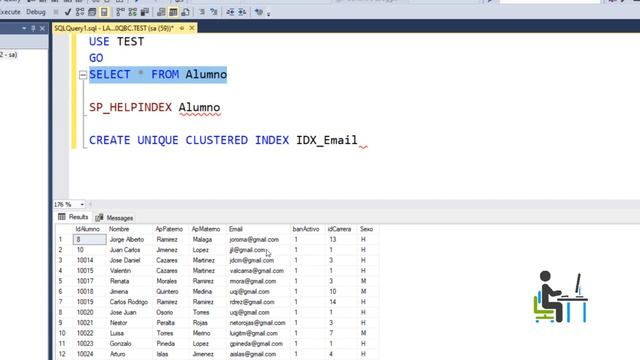Select the SQLQuery1.sql document tab
Viewport: 640px width, 360px height.
point(114,28)
